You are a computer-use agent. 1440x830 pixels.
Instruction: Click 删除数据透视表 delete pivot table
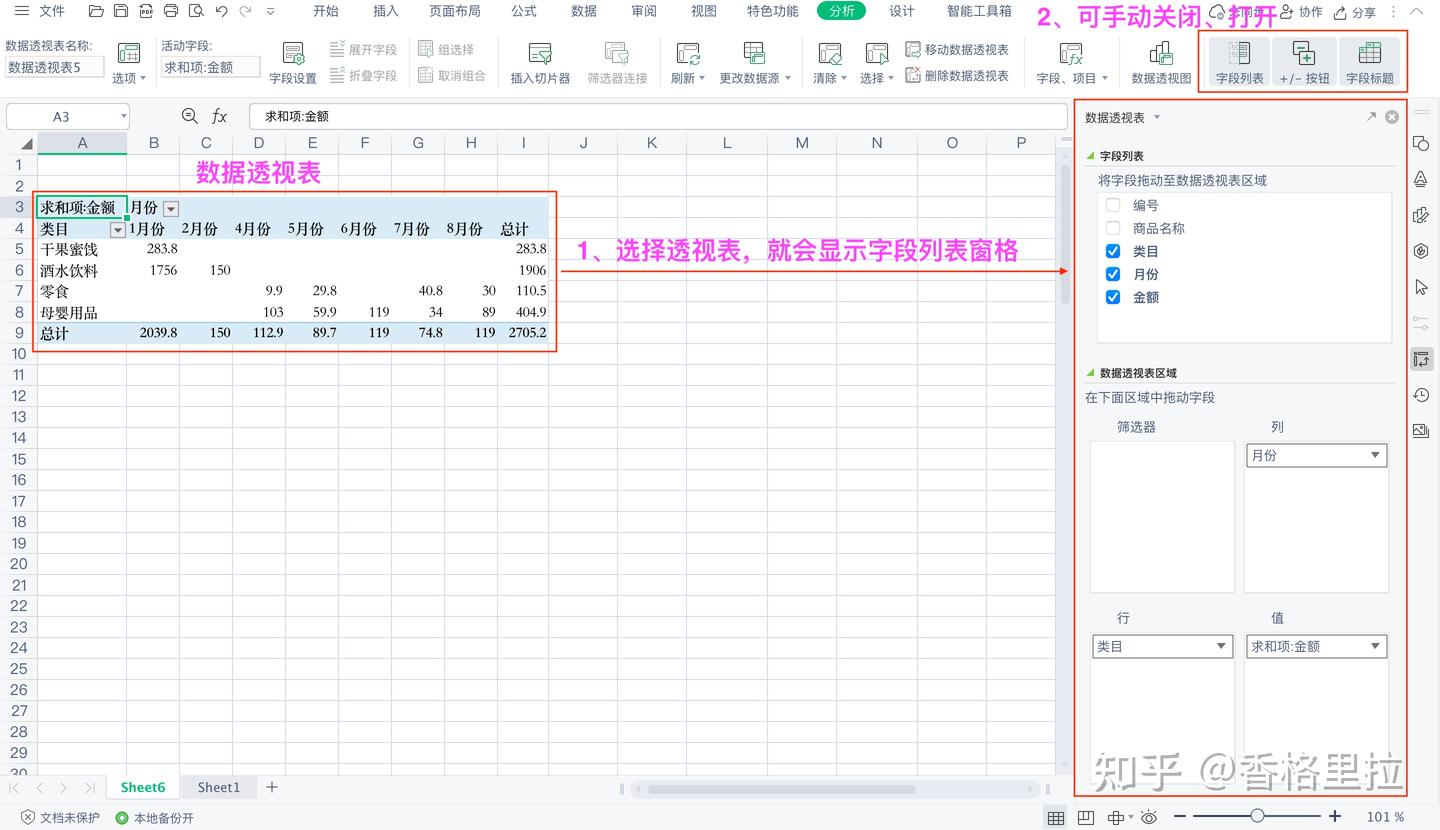tap(957, 75)
